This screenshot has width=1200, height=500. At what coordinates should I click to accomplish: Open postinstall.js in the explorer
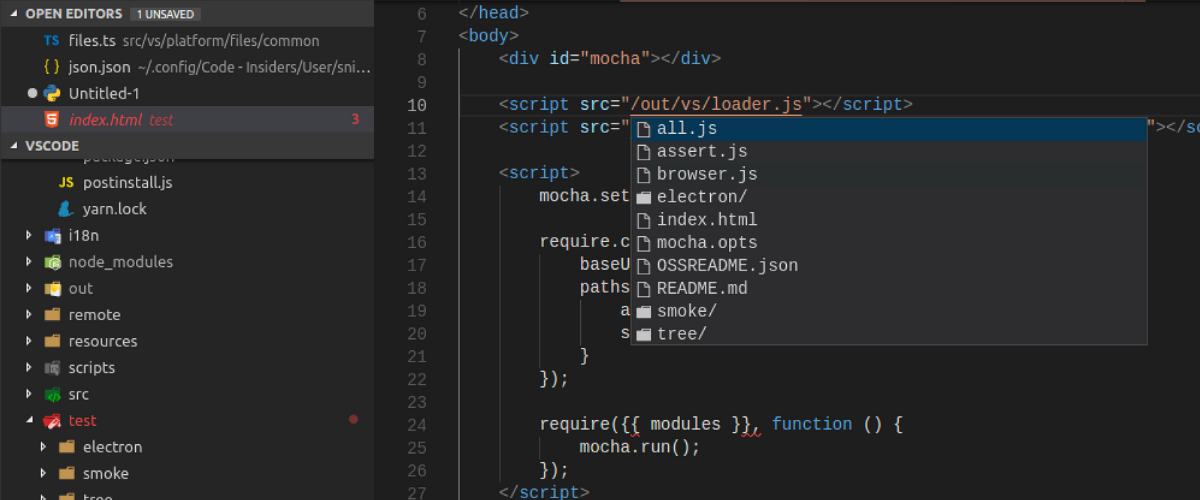[187, 183]
